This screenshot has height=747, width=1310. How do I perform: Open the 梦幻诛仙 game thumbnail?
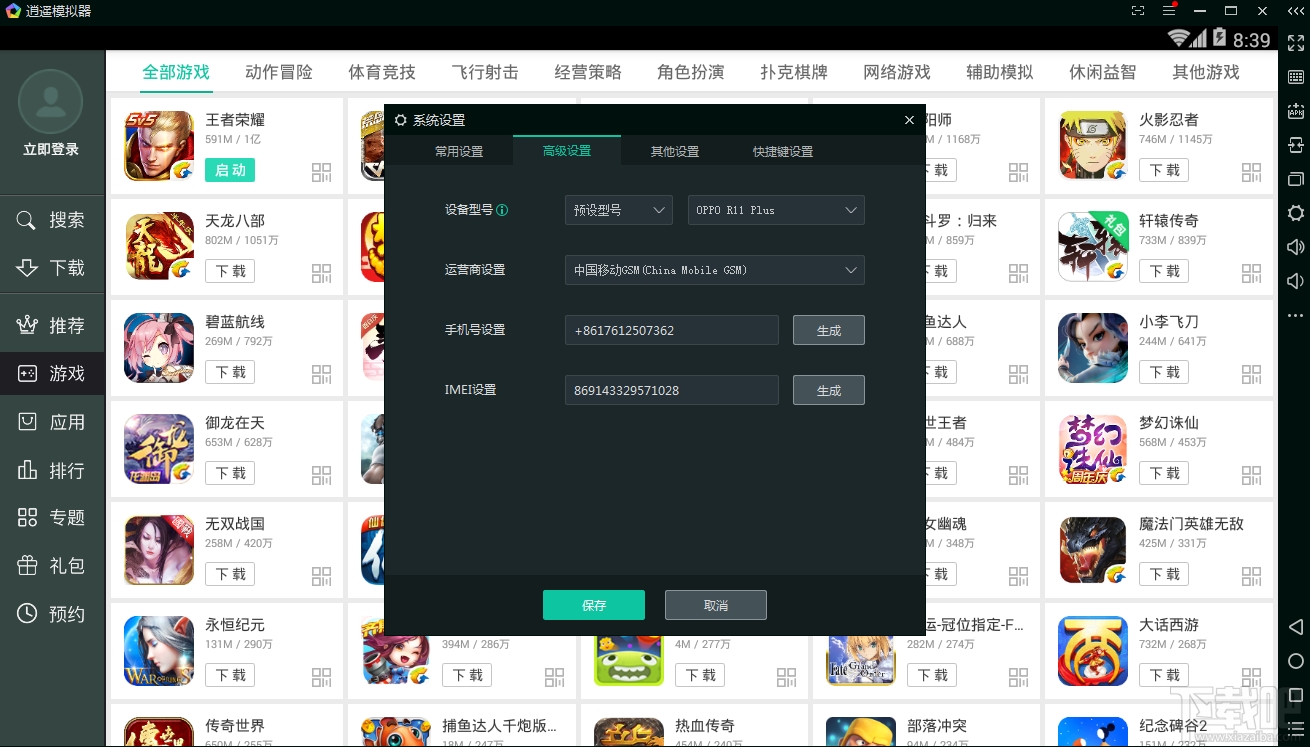[1093, 449]
